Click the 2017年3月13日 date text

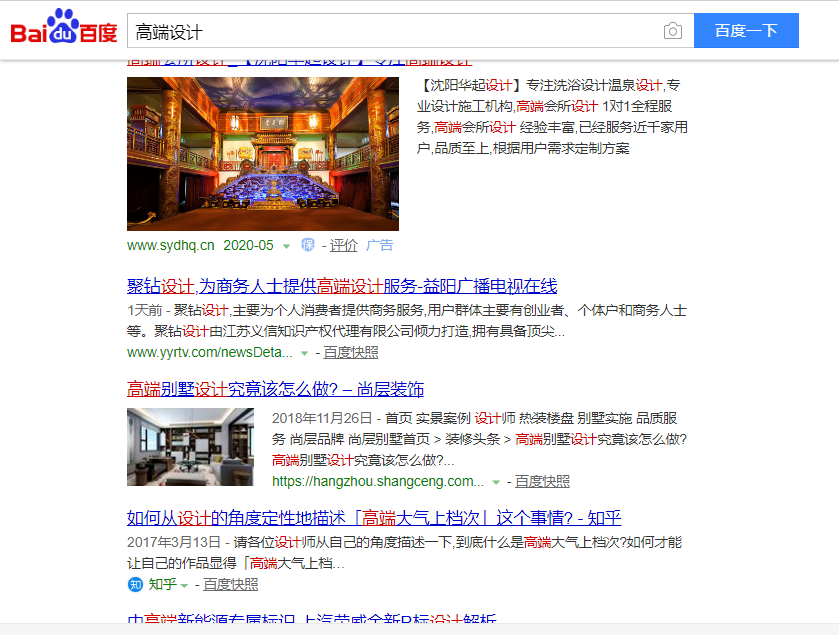coord(174,542)
